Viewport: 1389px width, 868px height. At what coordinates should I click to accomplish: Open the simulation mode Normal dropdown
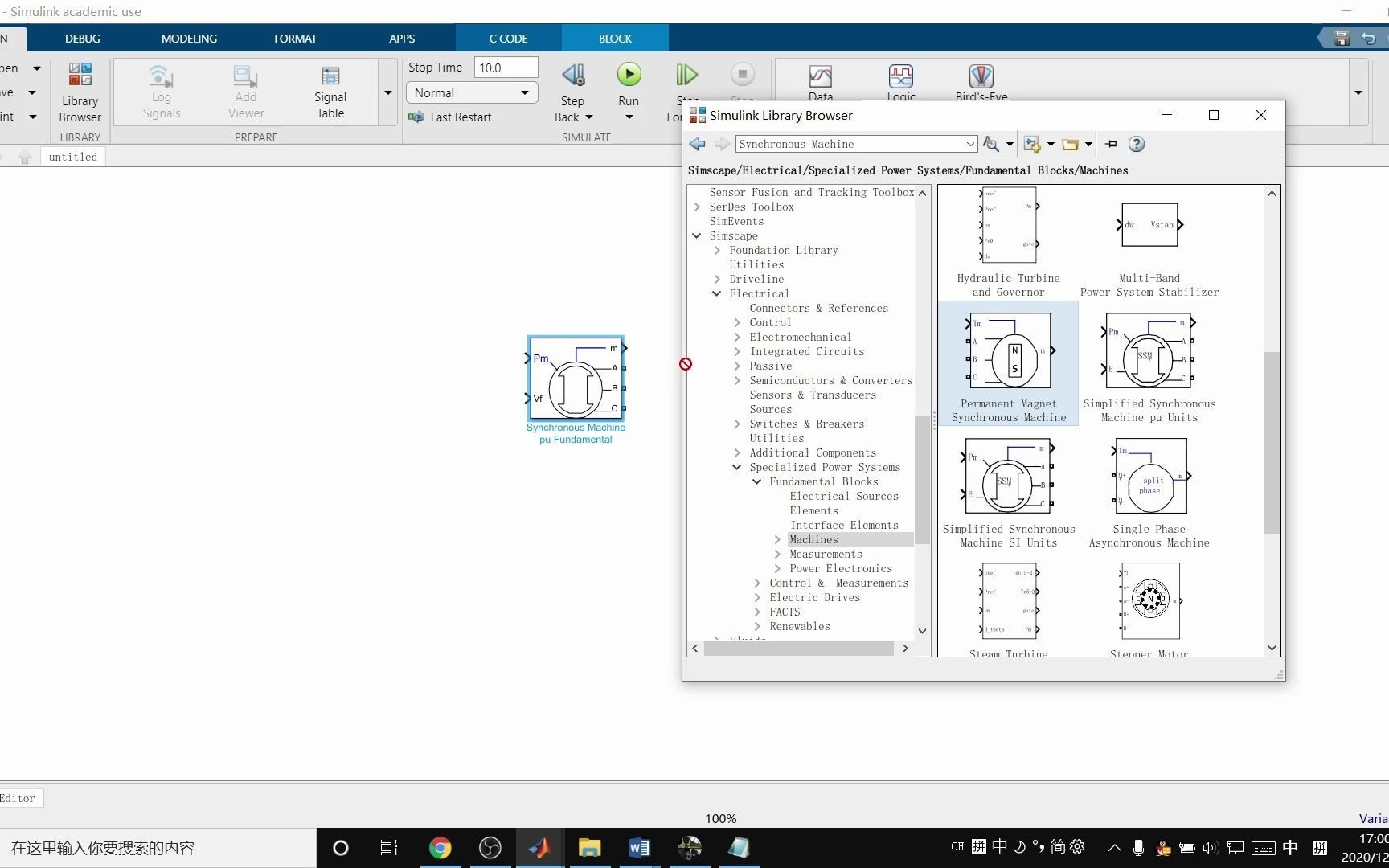pyautogui.click(x=472, y=92)
